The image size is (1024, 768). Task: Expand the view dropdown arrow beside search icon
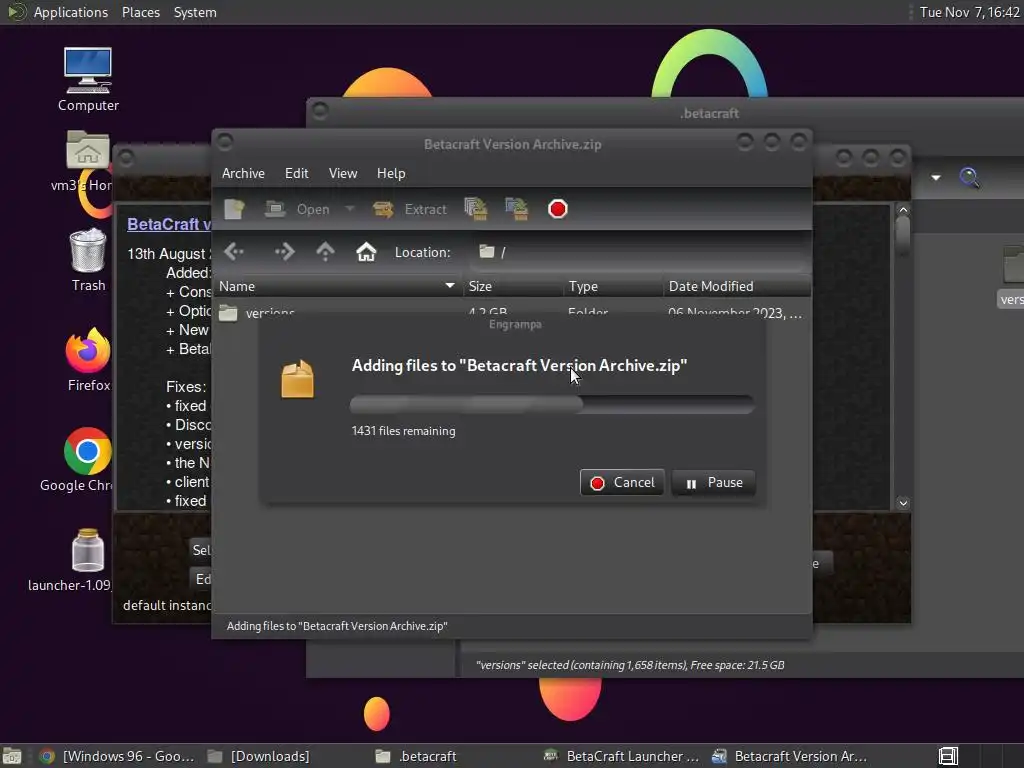[x=936, y=178]
